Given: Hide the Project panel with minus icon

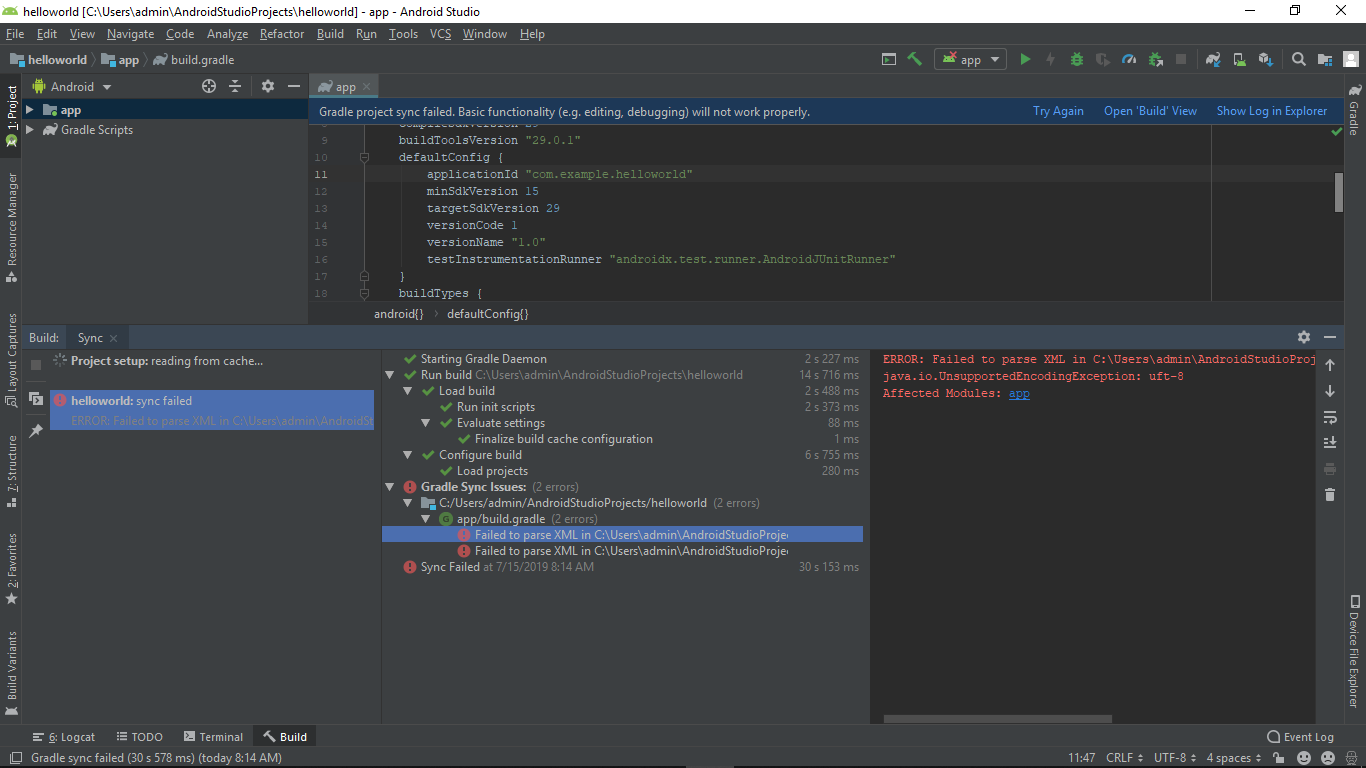Looking at the screenshot, I should [x=294, y=86].
